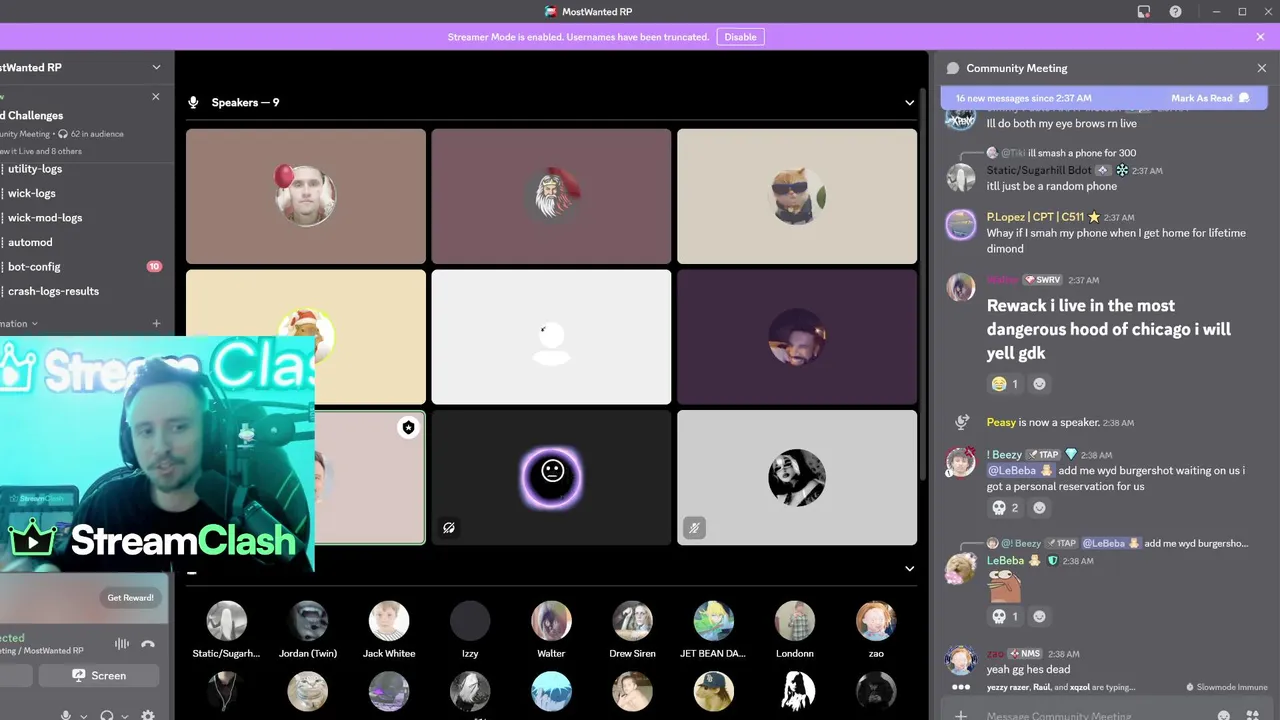Share your screen with Screen button
The height and width of the screenshot is (720, 1280).
coord(98,675)
